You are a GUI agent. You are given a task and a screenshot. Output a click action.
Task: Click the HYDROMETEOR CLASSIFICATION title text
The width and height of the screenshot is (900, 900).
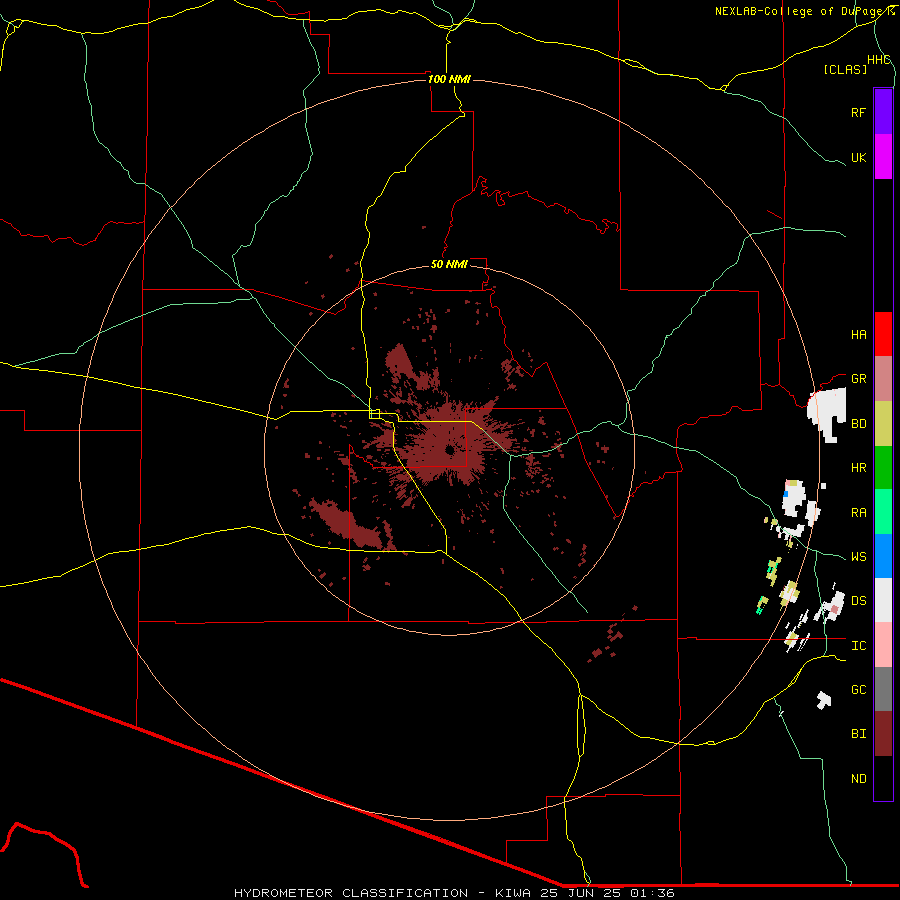click(351, 893)
